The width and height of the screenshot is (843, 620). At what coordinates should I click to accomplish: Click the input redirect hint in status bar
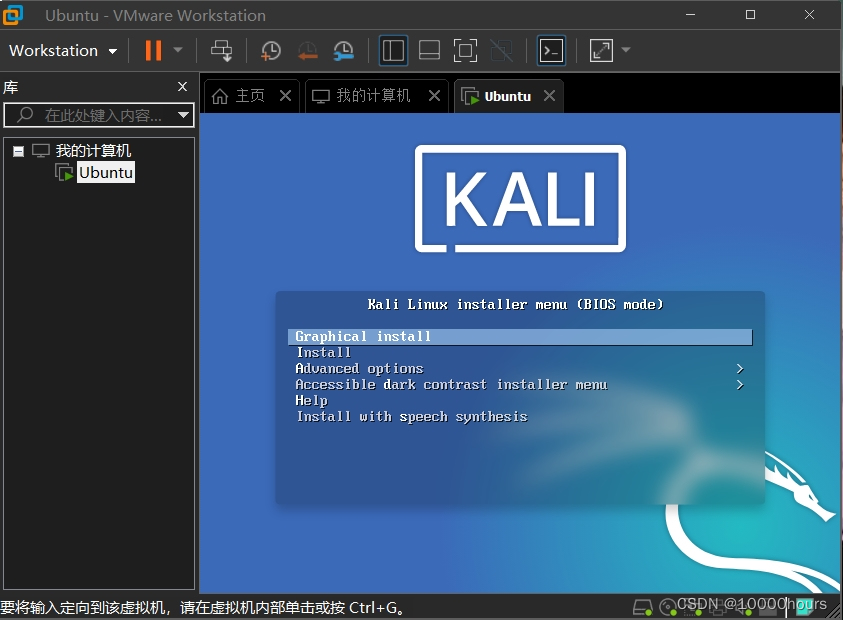(x=202, y=608)
